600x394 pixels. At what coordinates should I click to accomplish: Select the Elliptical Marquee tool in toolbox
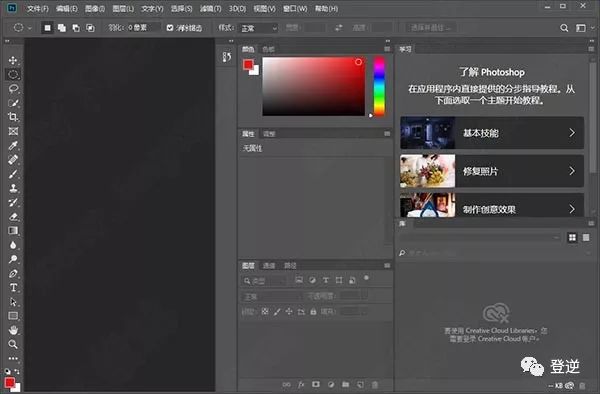13,75
